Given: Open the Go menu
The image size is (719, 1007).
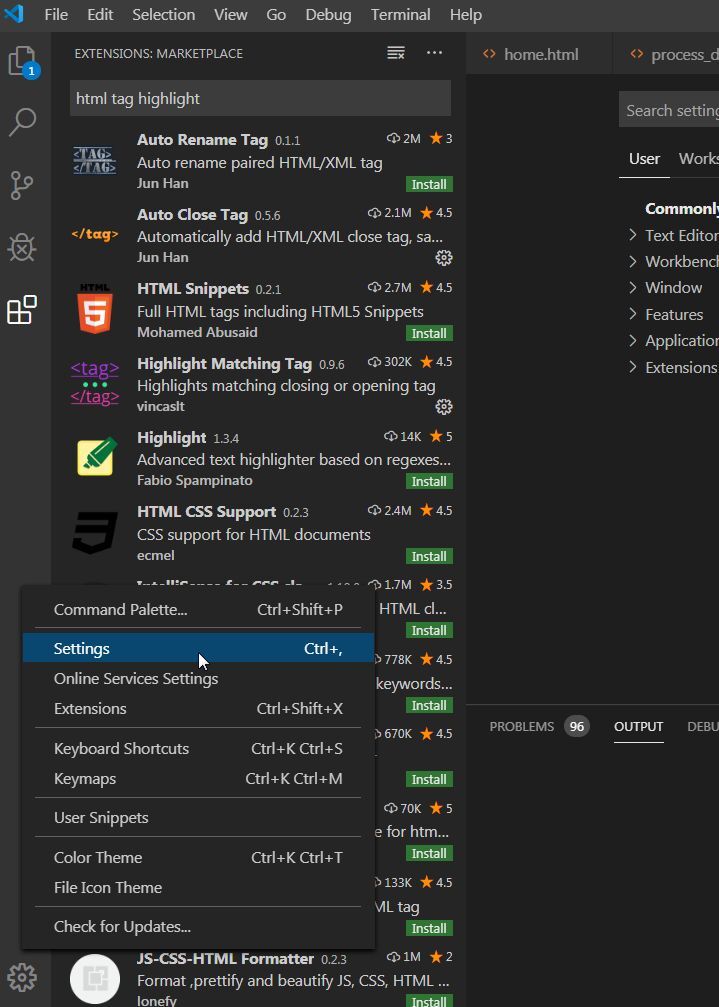Looking at the screenshot, I should tap(276, 14).
